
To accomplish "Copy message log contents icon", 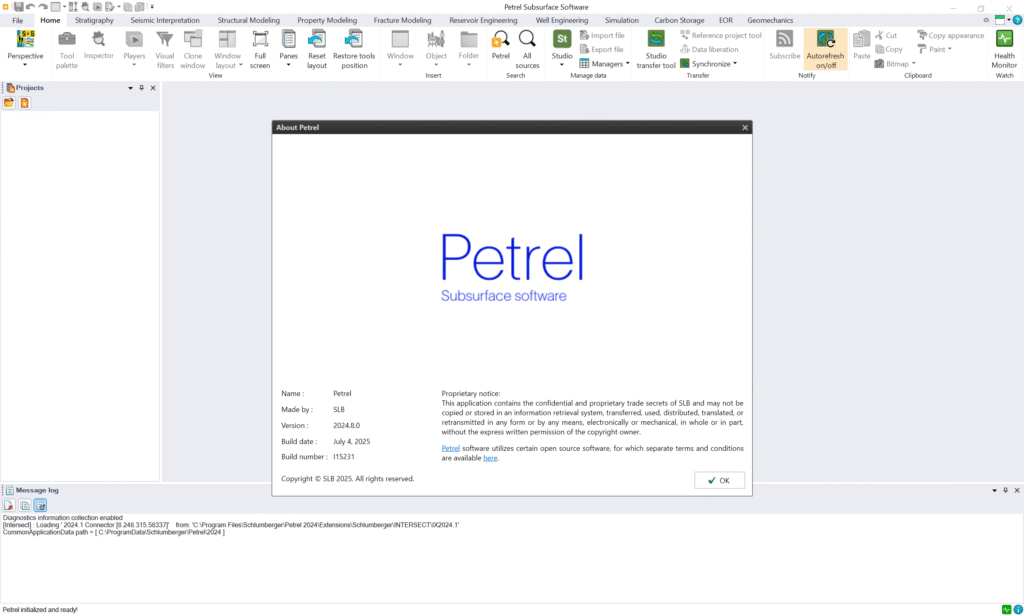I will pyautogui.click(x=25, y=505).
